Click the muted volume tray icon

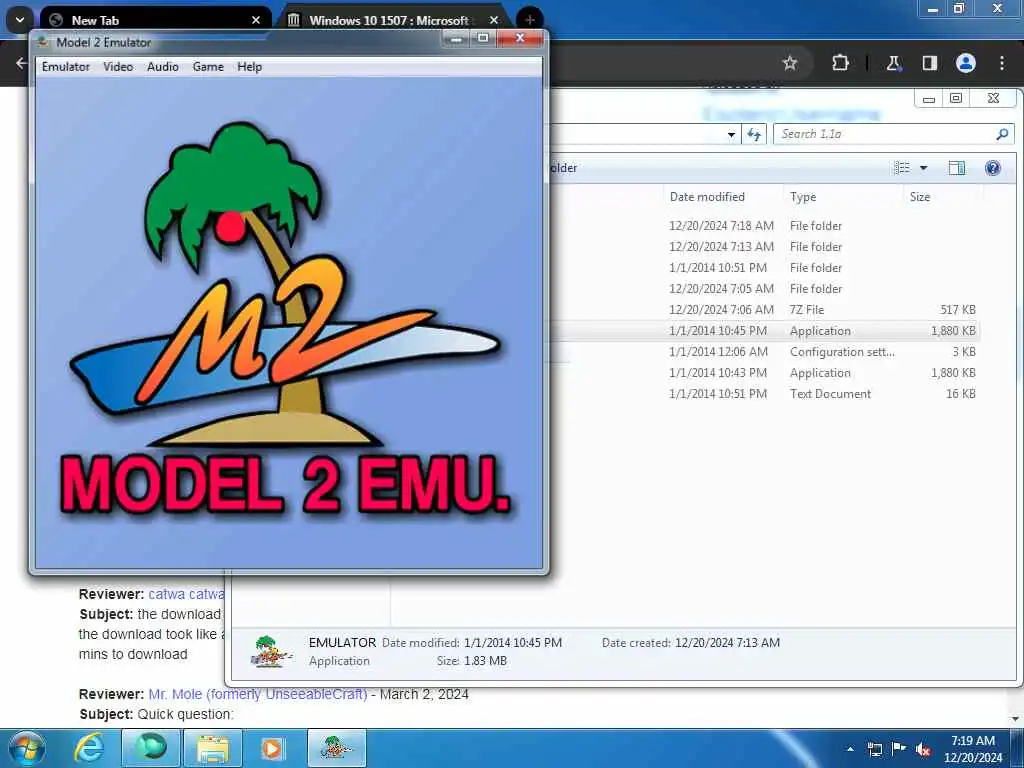(x=923, y=749)
